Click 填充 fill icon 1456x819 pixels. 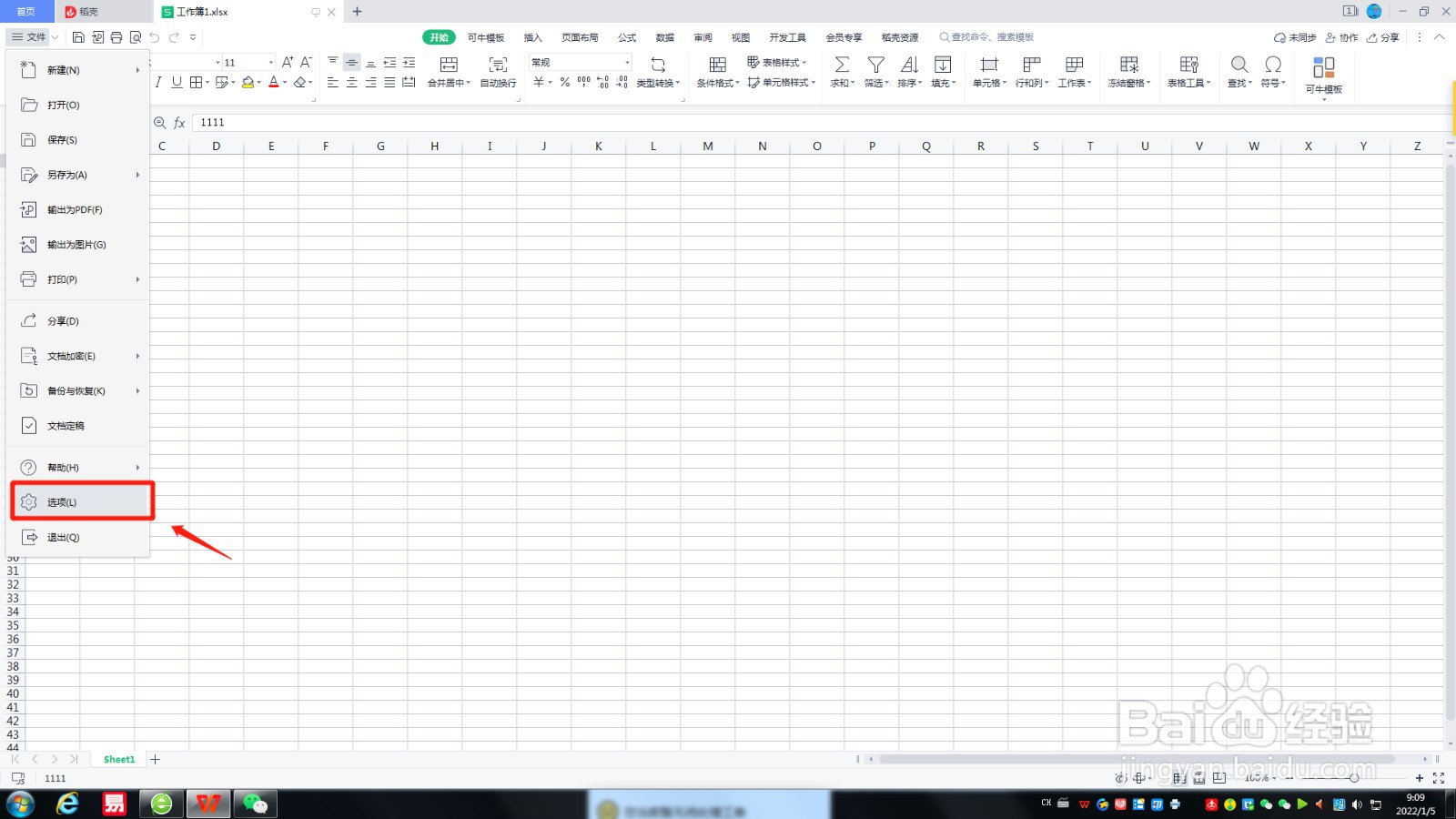(x=943, y=65)
